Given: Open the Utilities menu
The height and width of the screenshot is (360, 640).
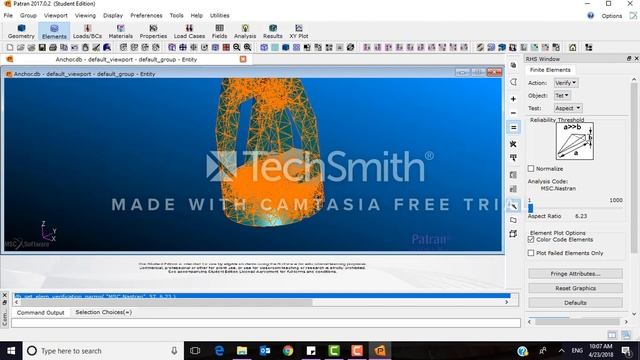Looking at the screenshot, I should pos(220,16).
